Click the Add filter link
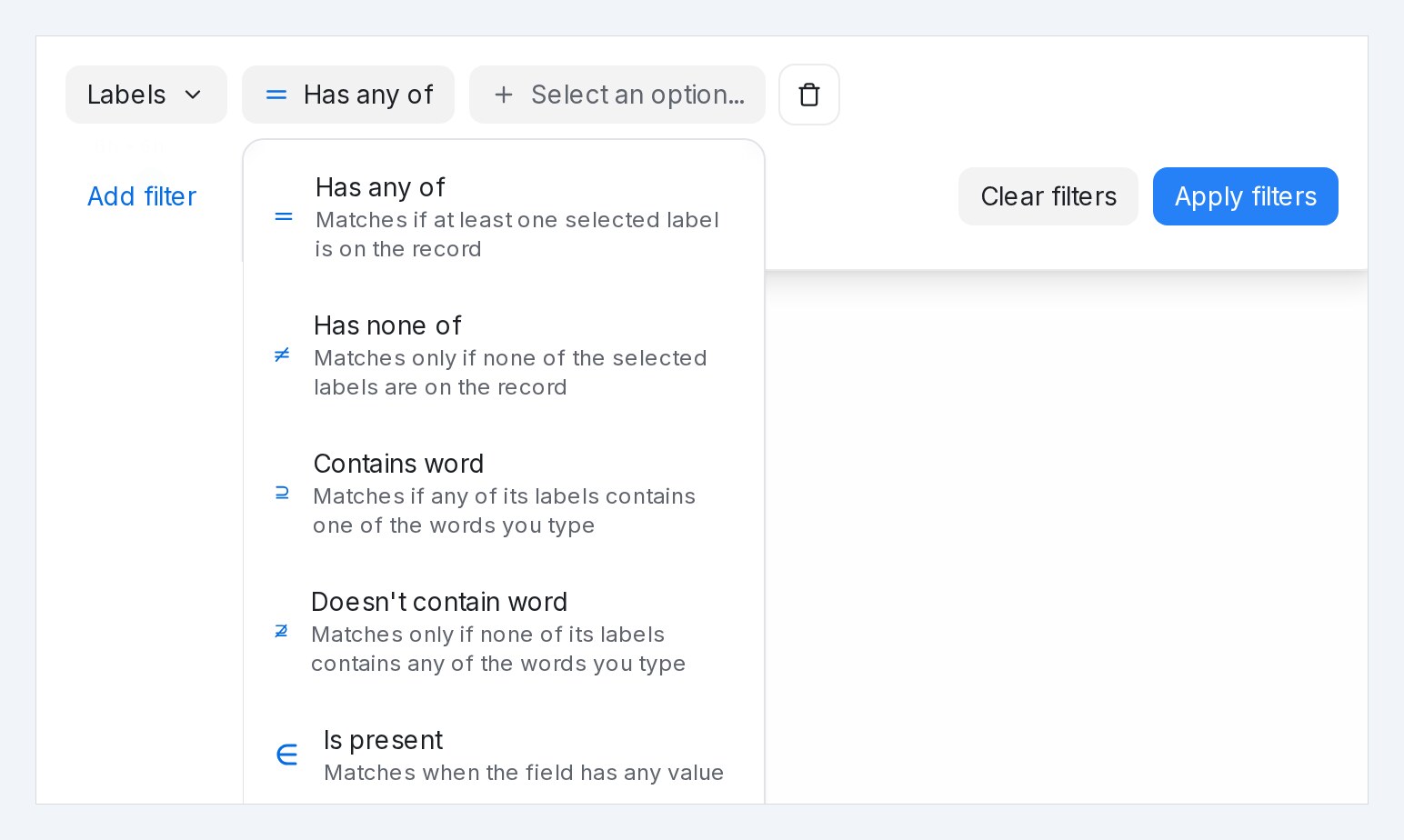Viewport: 1404px width, 840px height. [x=142, y=196]
